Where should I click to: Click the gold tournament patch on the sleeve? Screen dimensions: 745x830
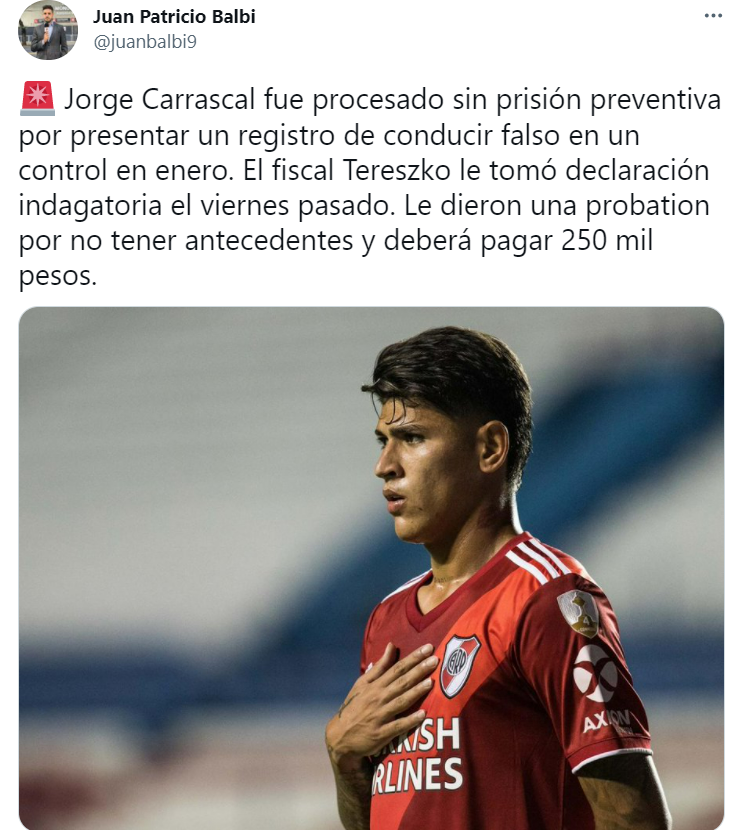click(x=579, y=613)
